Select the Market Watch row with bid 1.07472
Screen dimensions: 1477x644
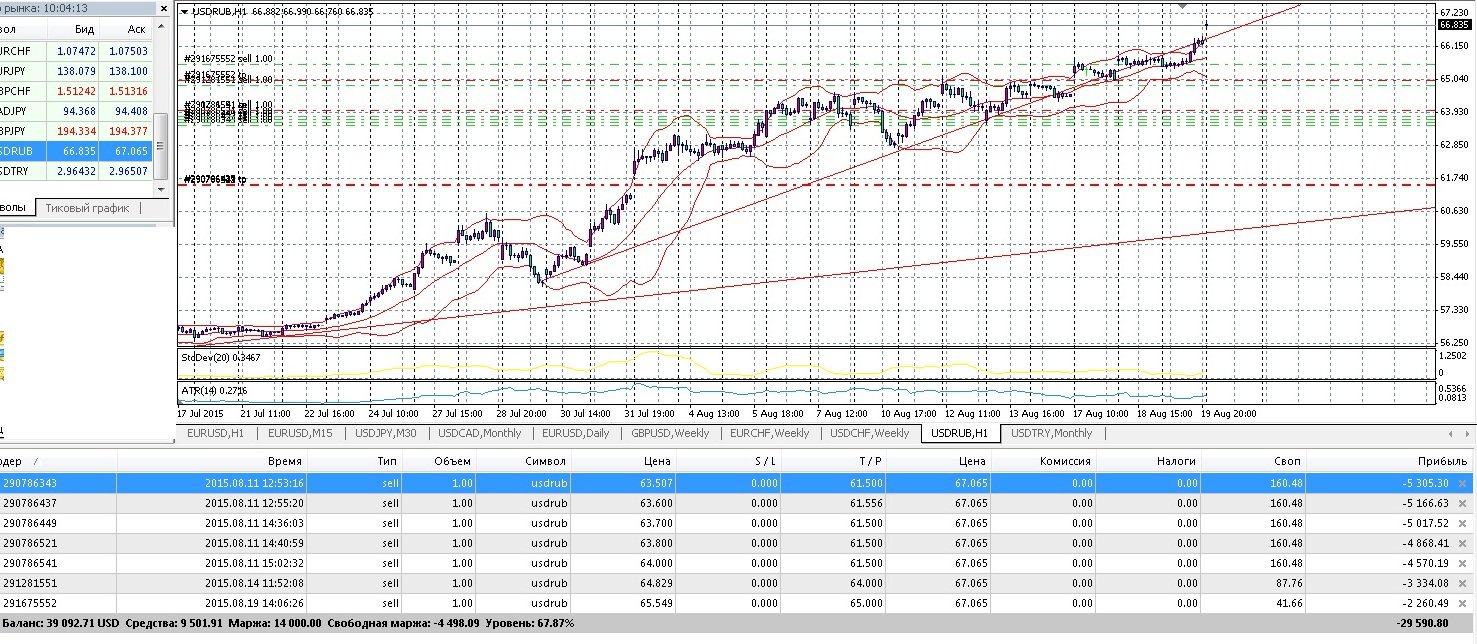(x=77, y=51)
